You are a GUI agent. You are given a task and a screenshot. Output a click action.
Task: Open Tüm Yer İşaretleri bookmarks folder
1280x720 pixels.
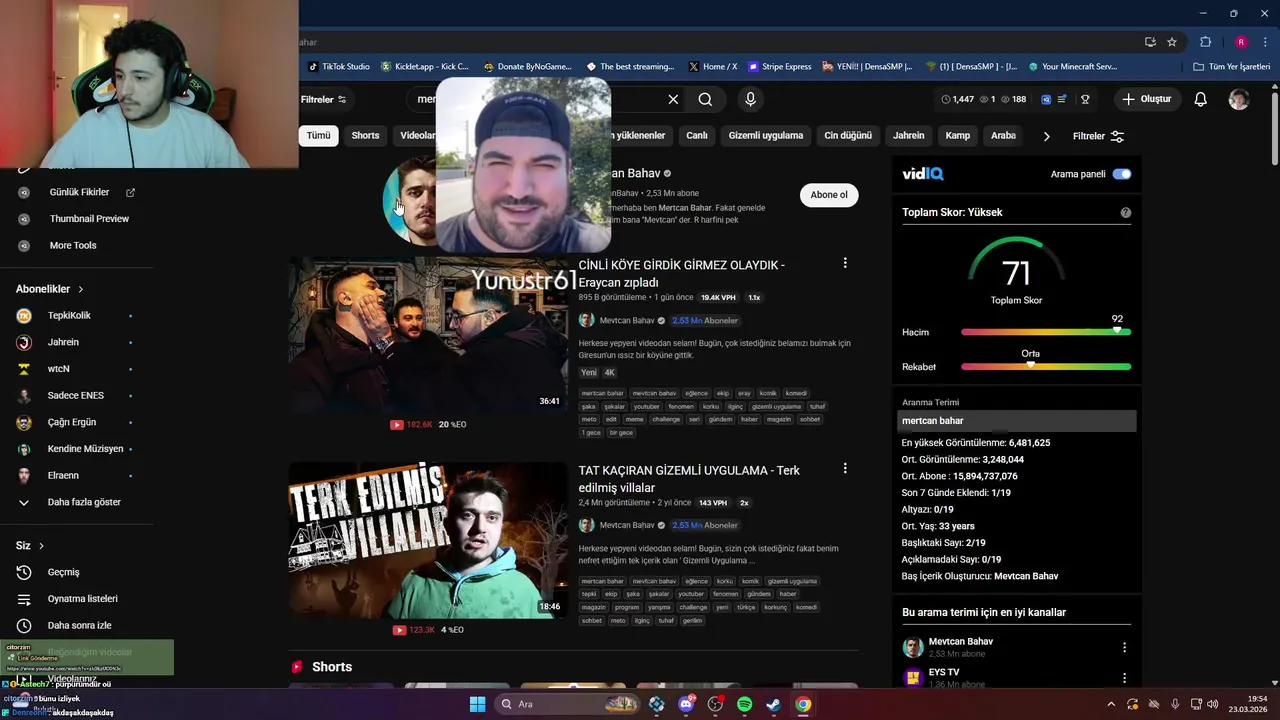[x=1232, y=67]
